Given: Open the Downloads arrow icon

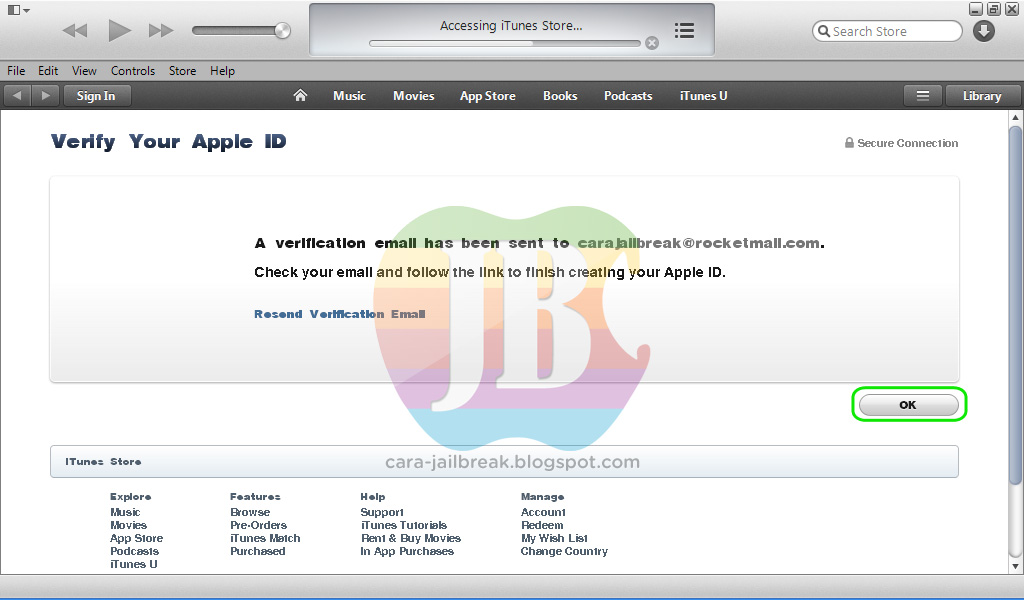Looking at the screenshot, I should click(984, 31).
